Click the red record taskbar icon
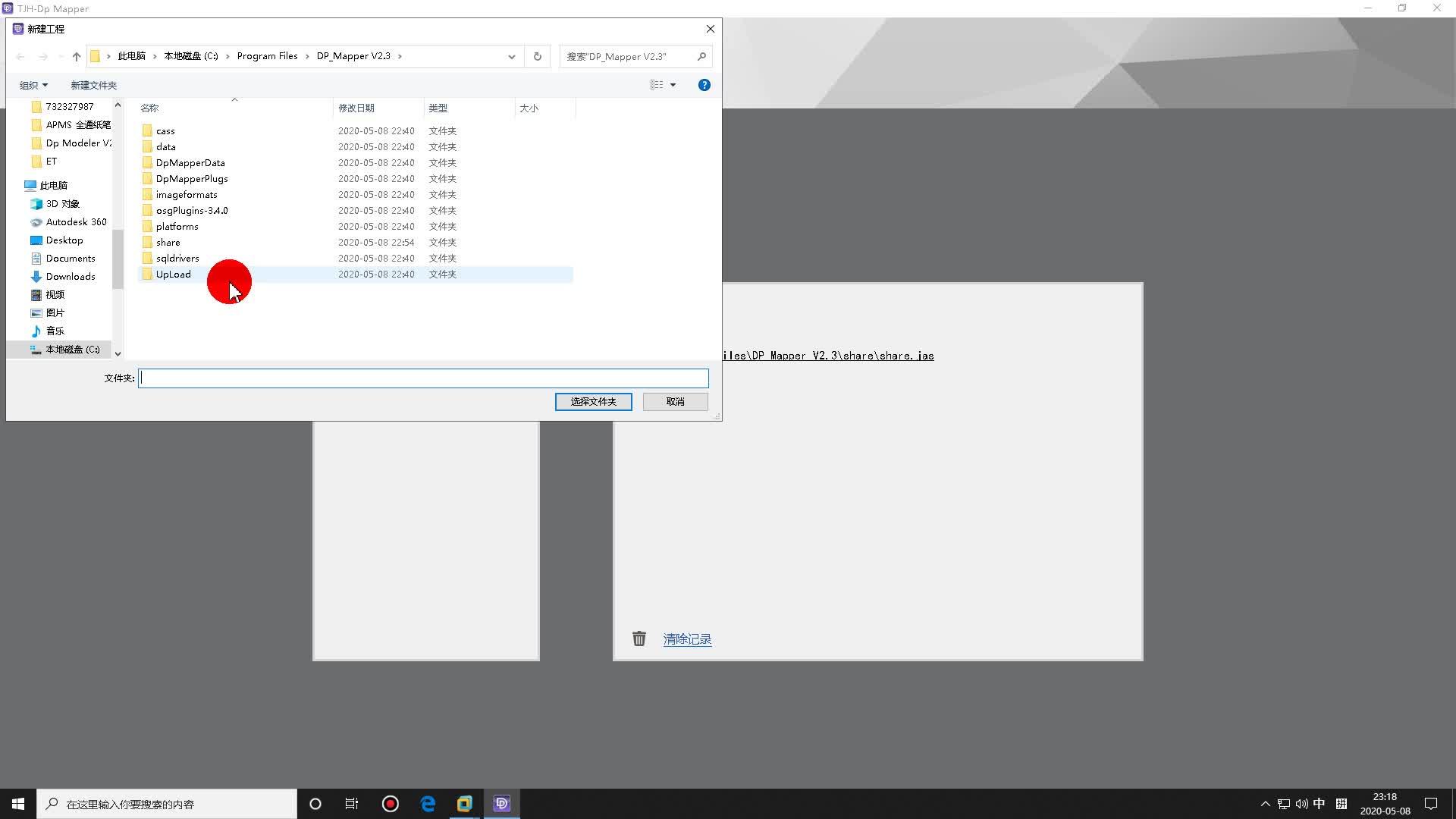The height and width of the screenshot is (819, 1456). 390,804
